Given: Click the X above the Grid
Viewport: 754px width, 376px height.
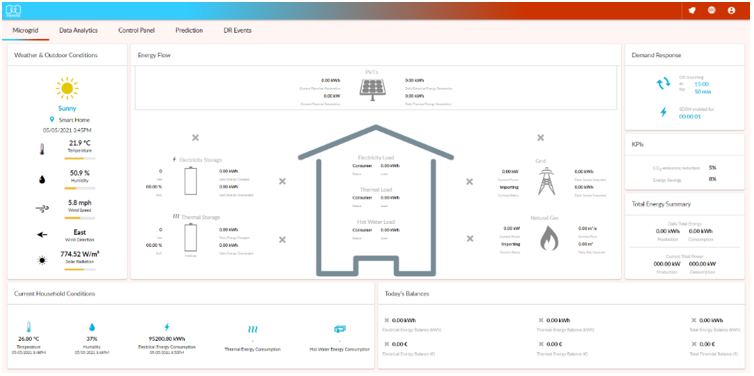Looking at the screenshot, I should pyautogui.click(x=540, y=138).
